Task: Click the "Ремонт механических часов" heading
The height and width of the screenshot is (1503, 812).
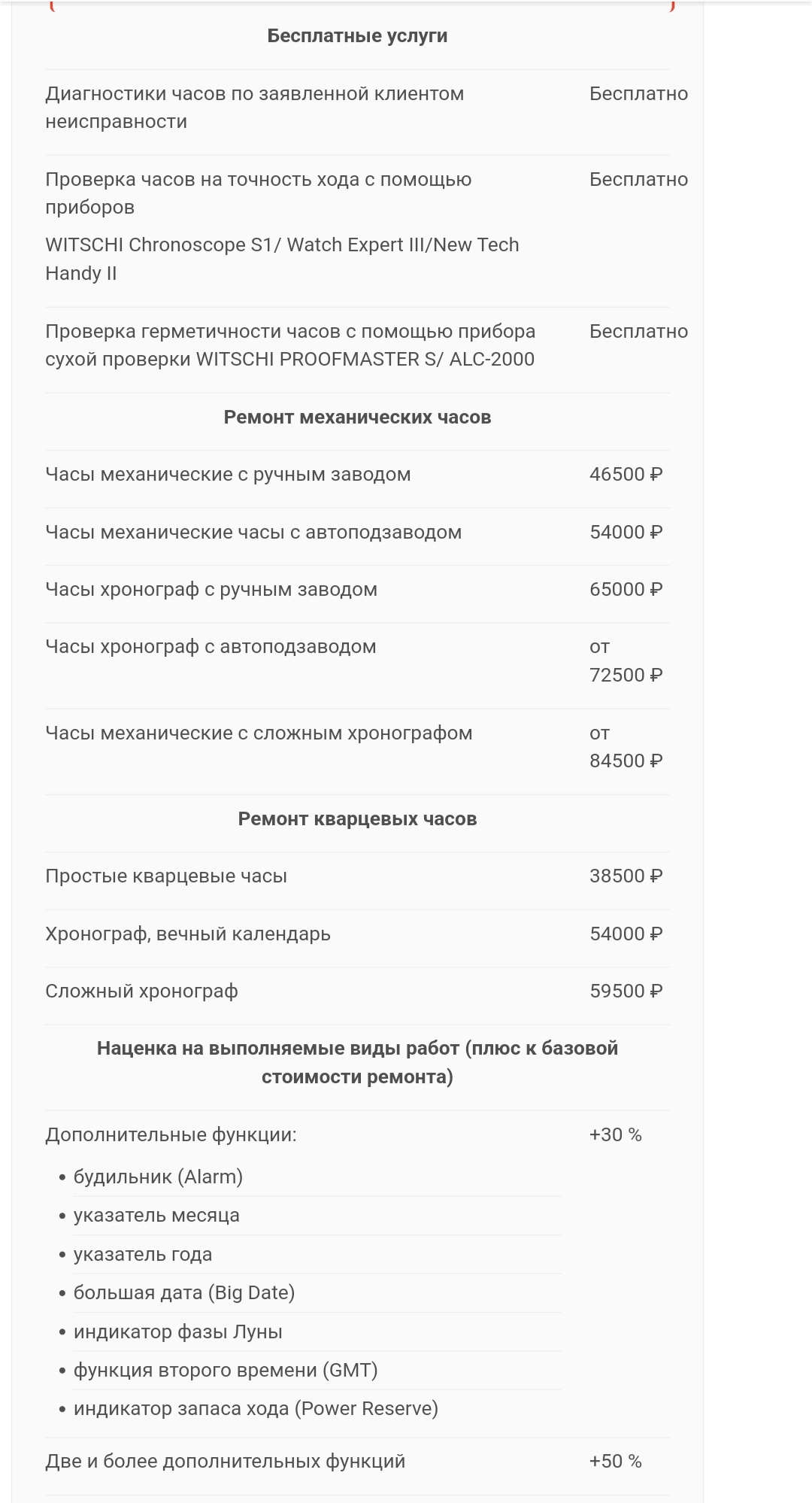Action: point(357,417)
